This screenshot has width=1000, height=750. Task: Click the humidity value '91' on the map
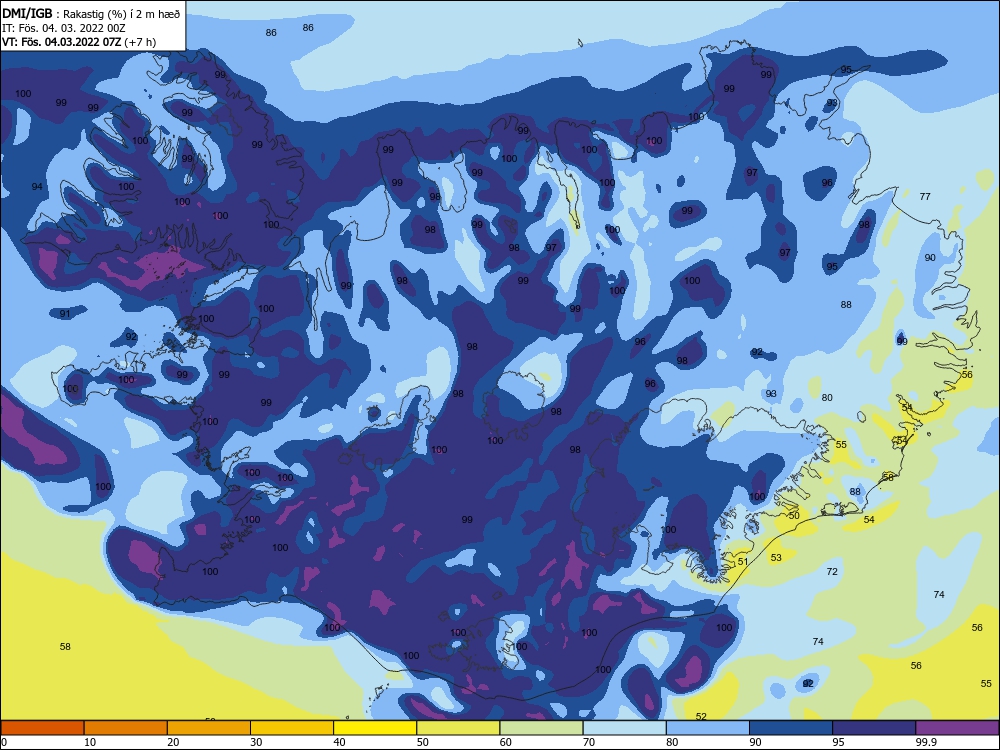tap(64, 314)
